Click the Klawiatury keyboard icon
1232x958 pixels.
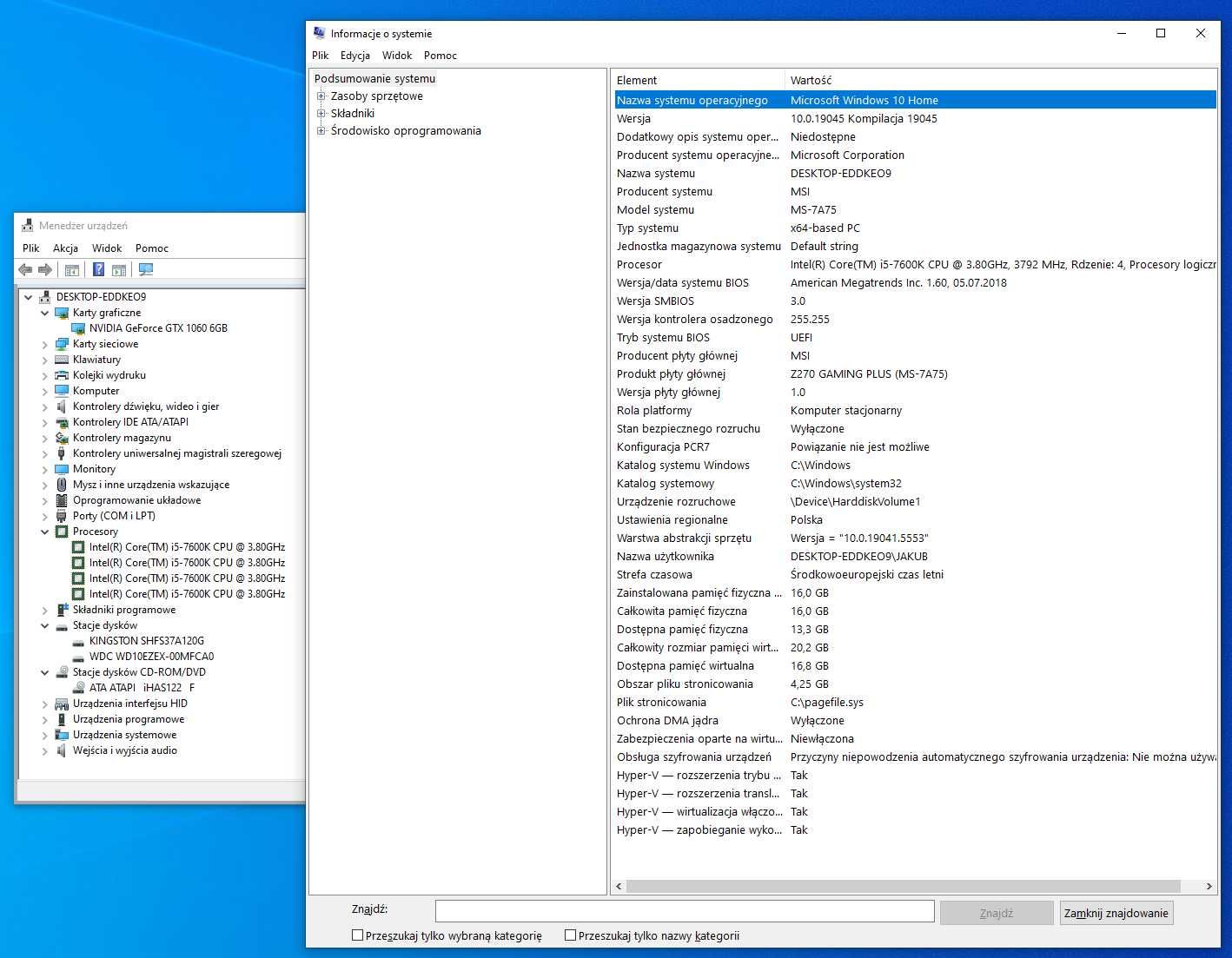pyautogui.click(x=62, y=360)
